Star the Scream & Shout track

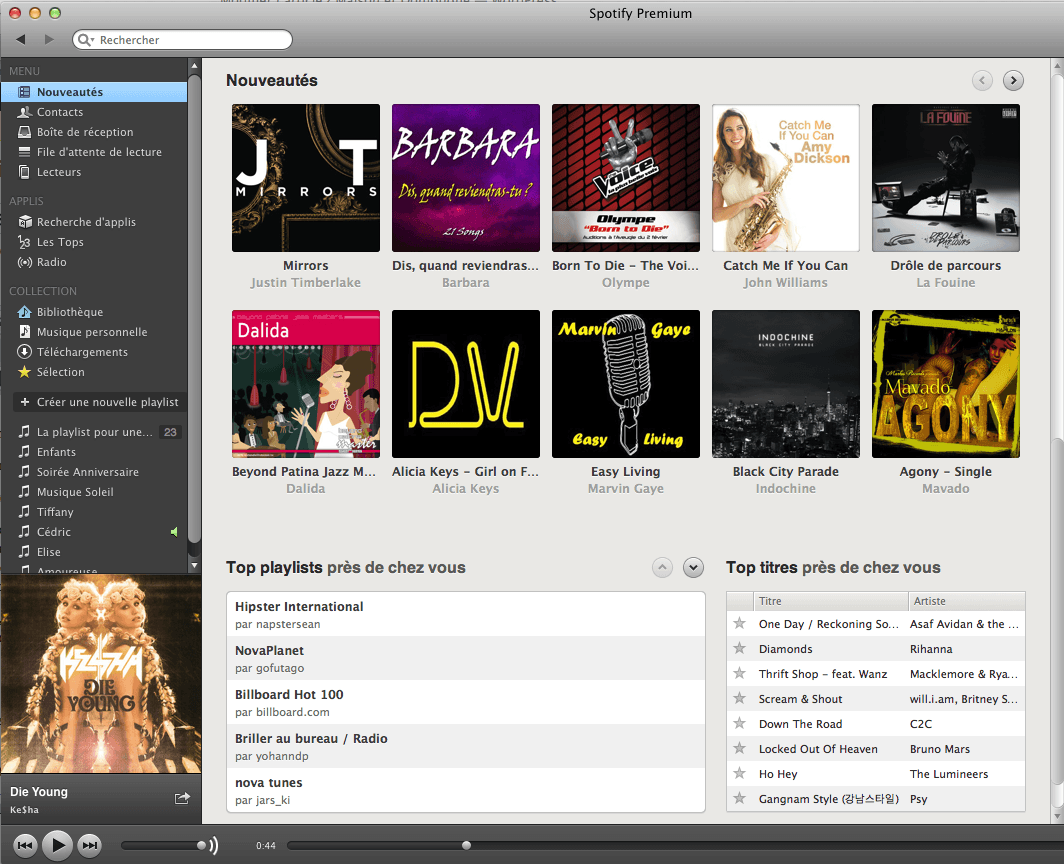[x=740, y=698]
